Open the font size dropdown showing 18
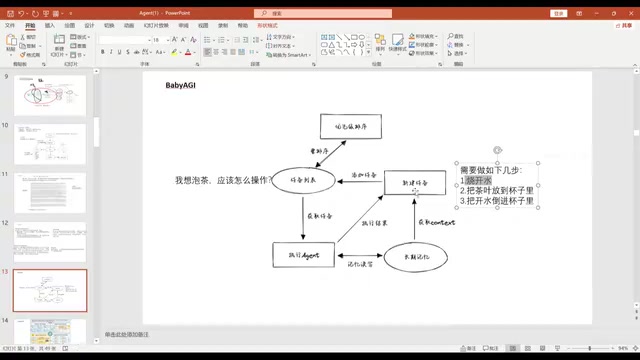The width and height of the screenshot is (640, 360). click(x=167, y=40)
